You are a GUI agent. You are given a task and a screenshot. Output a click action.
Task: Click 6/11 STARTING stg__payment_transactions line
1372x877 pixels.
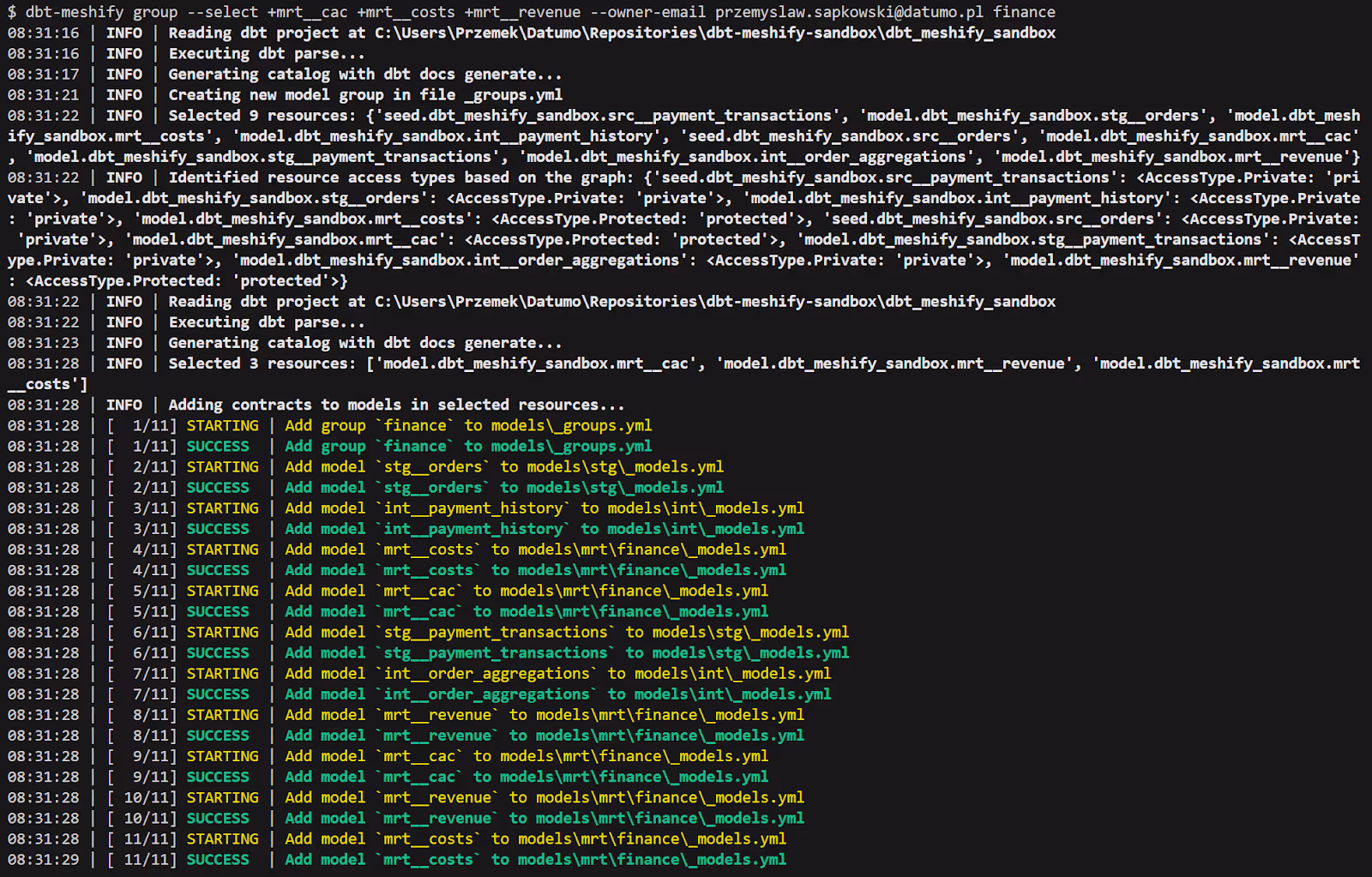tap(429, 632)
